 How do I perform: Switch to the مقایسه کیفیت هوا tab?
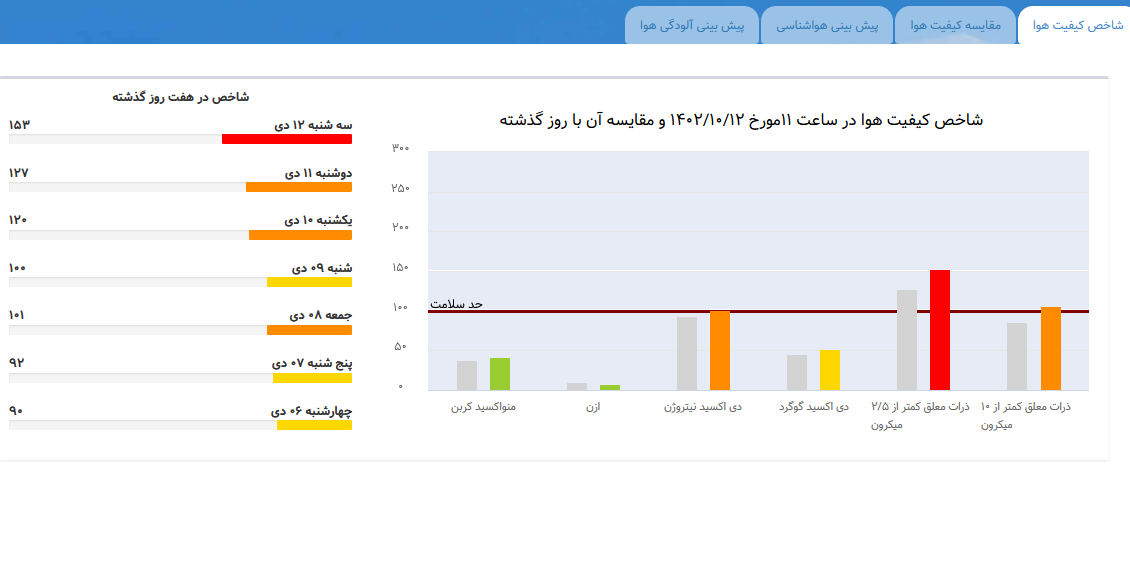(954, 25)
